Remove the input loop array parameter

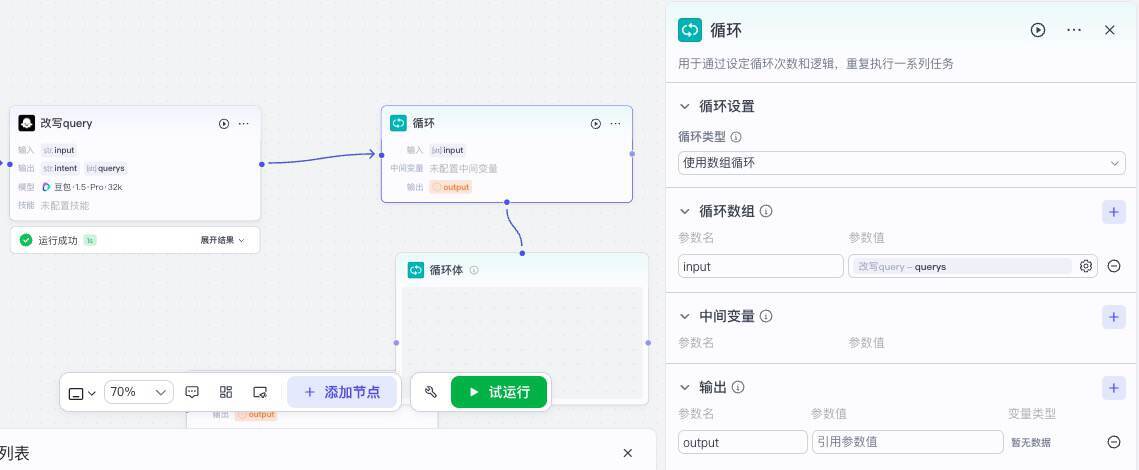[1114, 266]
